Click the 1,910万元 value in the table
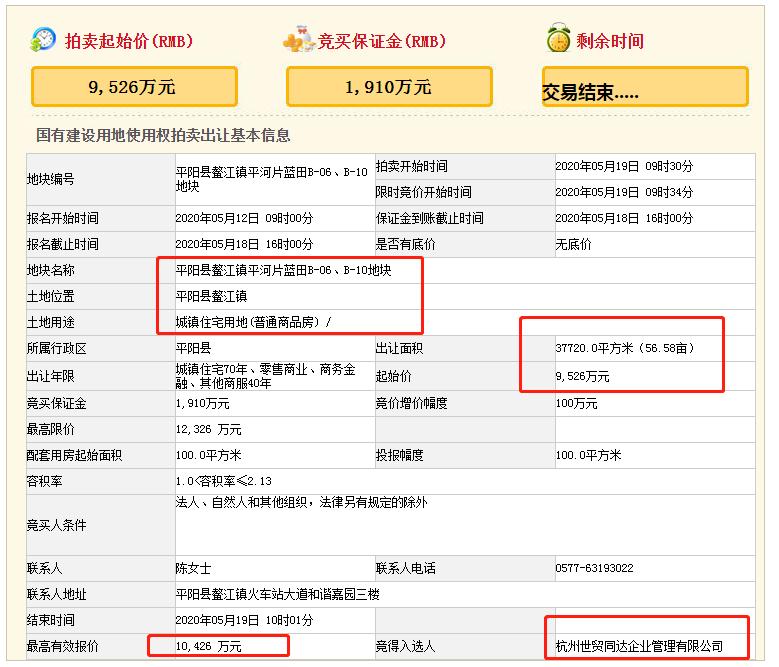This screenshot has height=667, width=779. [x=202, y=403]
